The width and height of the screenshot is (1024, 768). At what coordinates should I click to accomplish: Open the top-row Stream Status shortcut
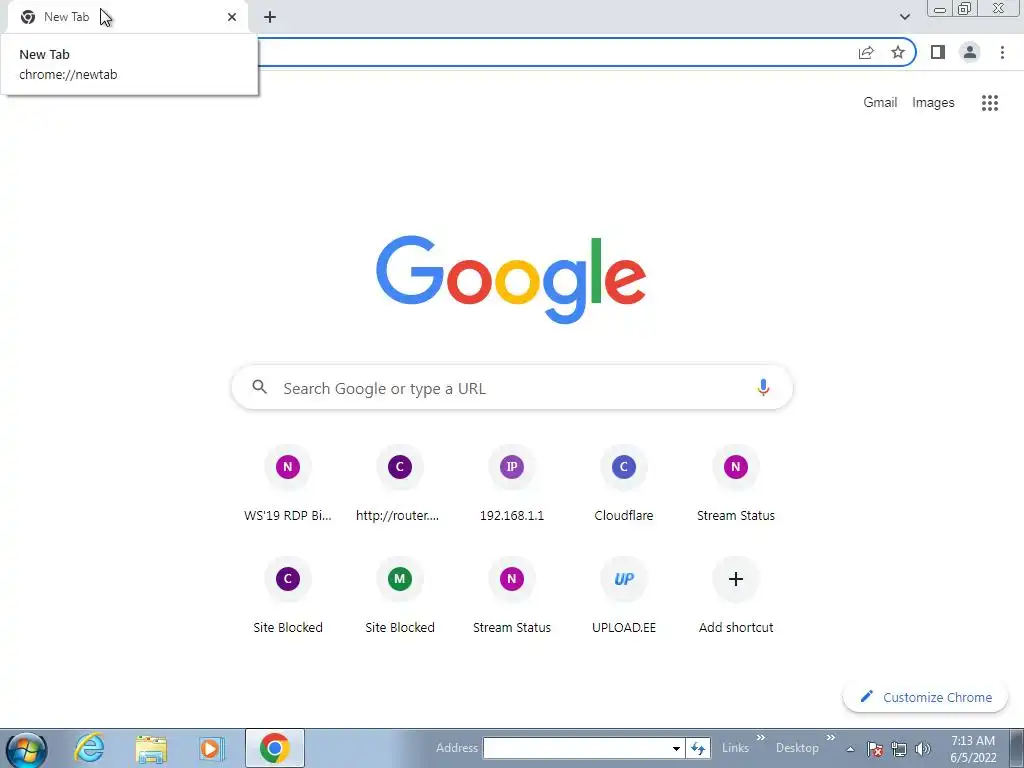coord(736,483)
